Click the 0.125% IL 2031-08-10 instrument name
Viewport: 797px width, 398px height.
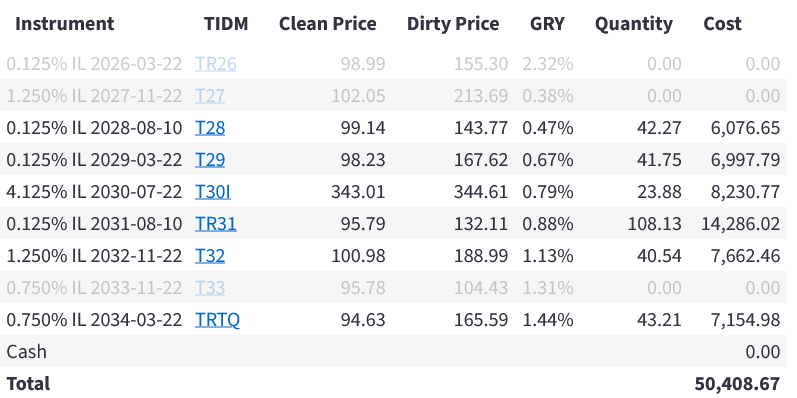click(94, 224)
